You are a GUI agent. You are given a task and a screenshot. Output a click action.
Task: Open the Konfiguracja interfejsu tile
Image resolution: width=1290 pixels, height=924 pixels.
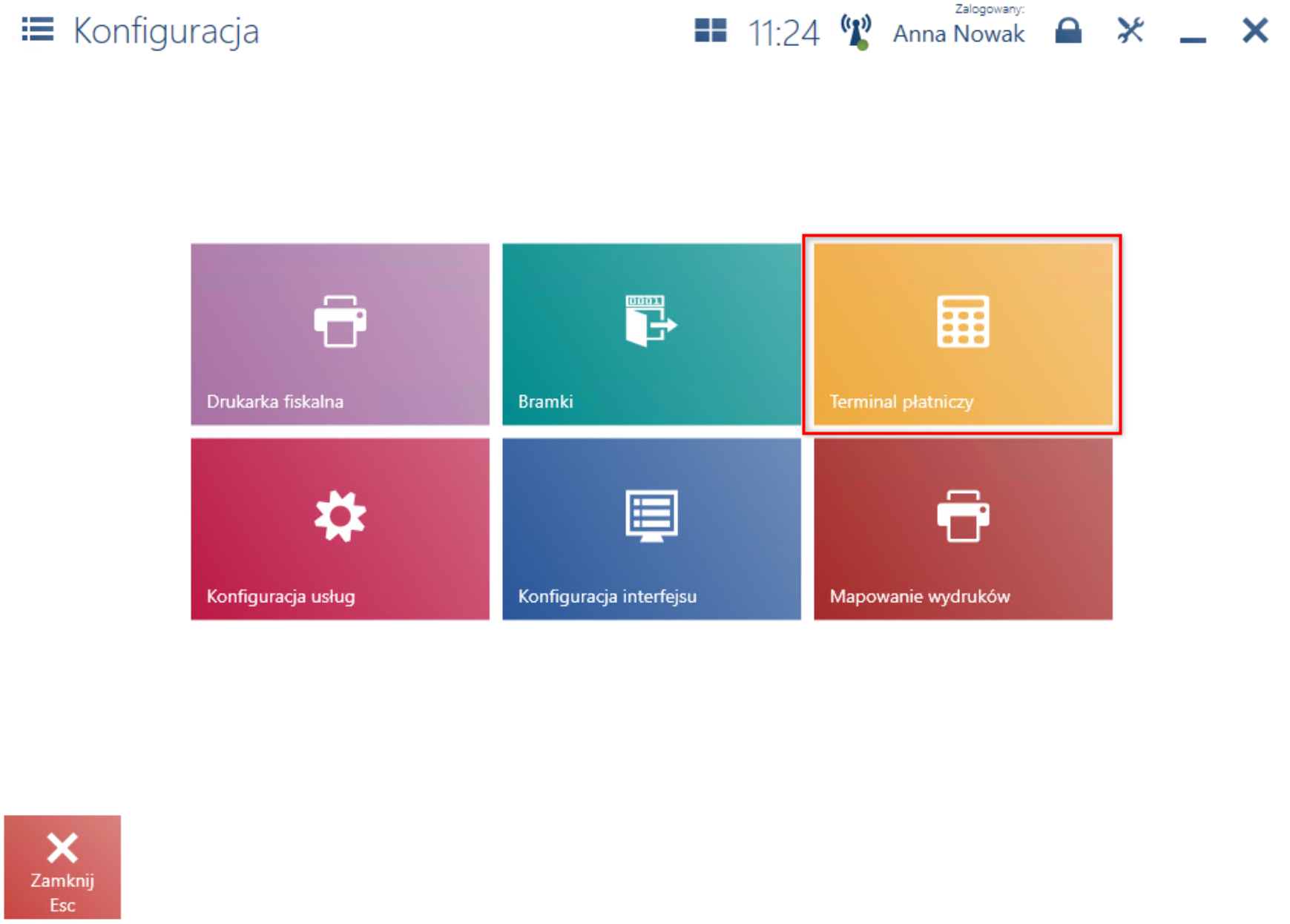[x=651, y=529]
